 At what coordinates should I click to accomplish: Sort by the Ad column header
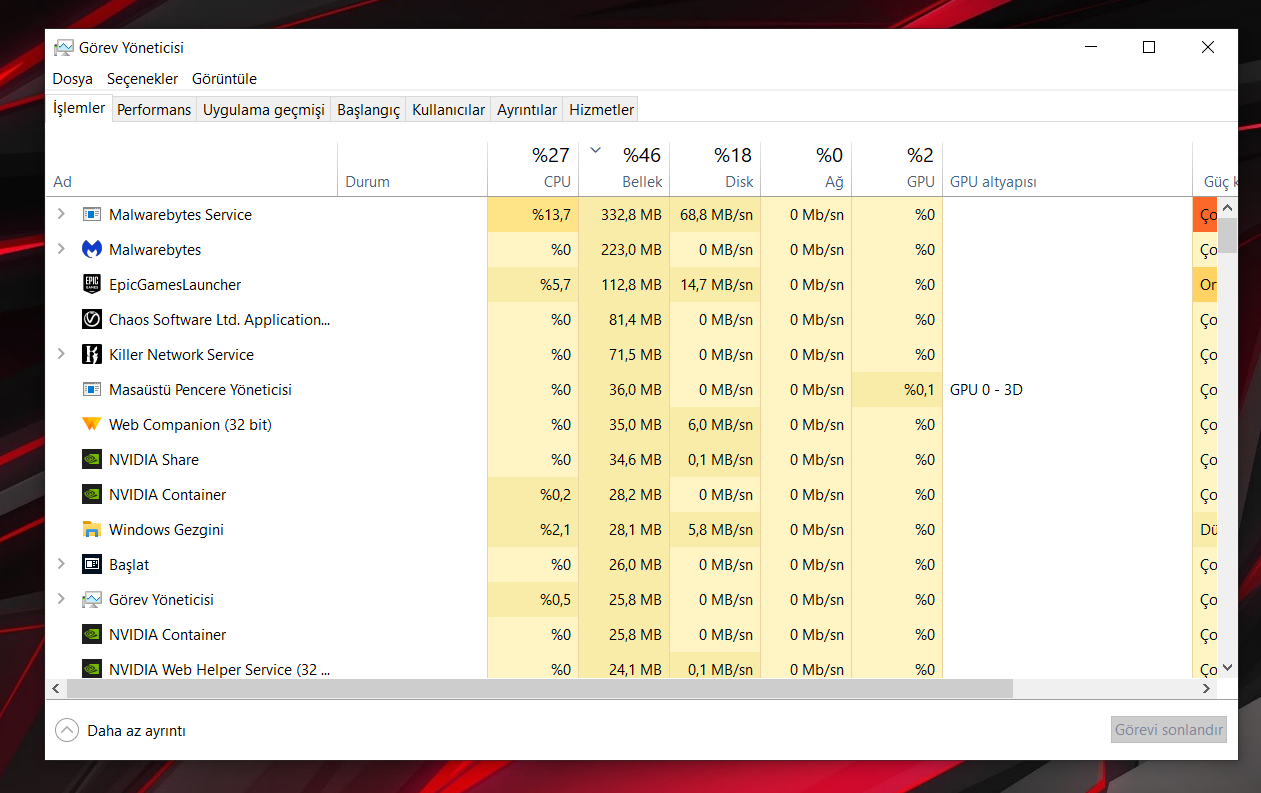point(192,169)
